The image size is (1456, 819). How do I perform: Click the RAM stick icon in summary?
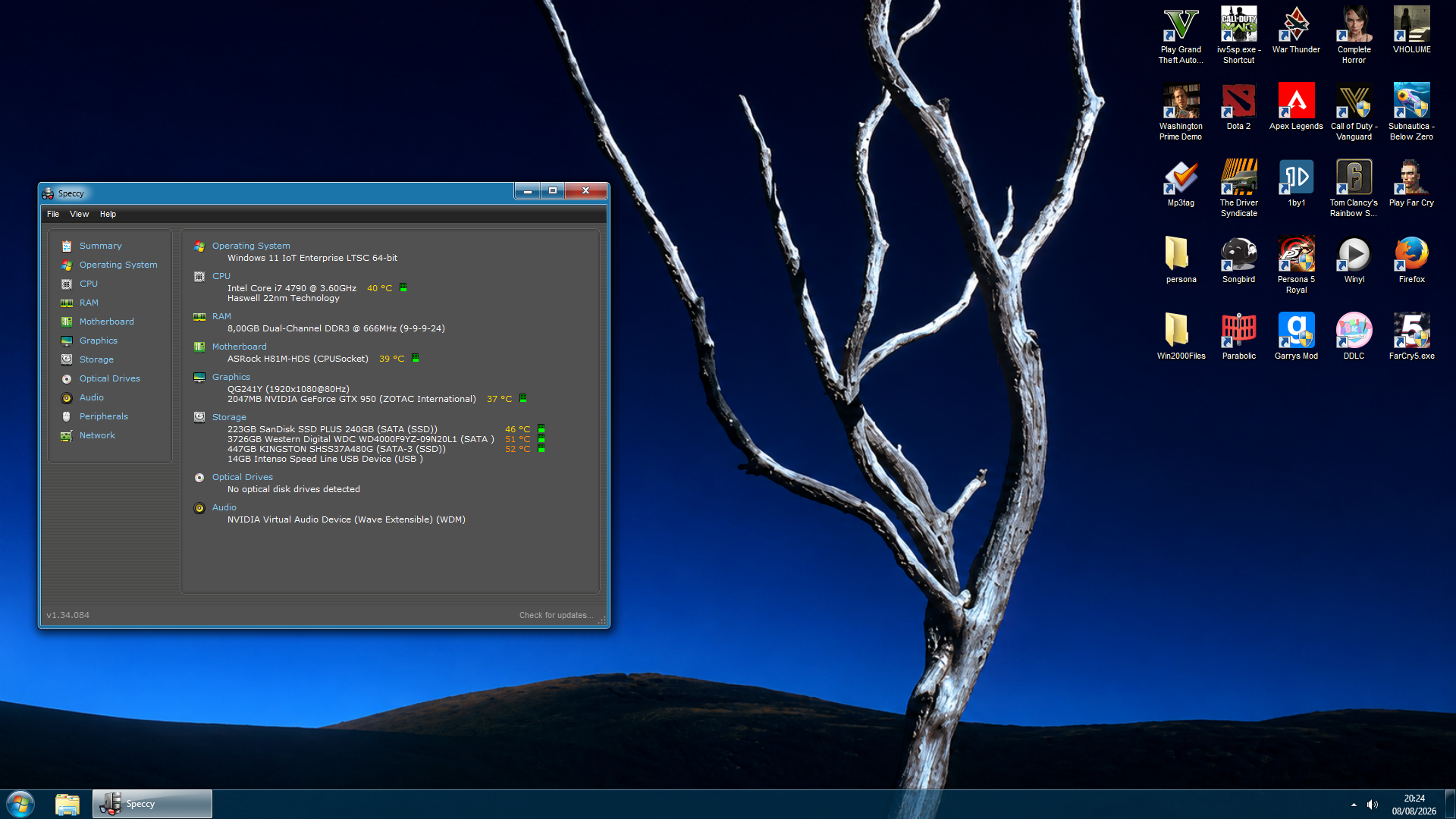(x=199, y=317)
